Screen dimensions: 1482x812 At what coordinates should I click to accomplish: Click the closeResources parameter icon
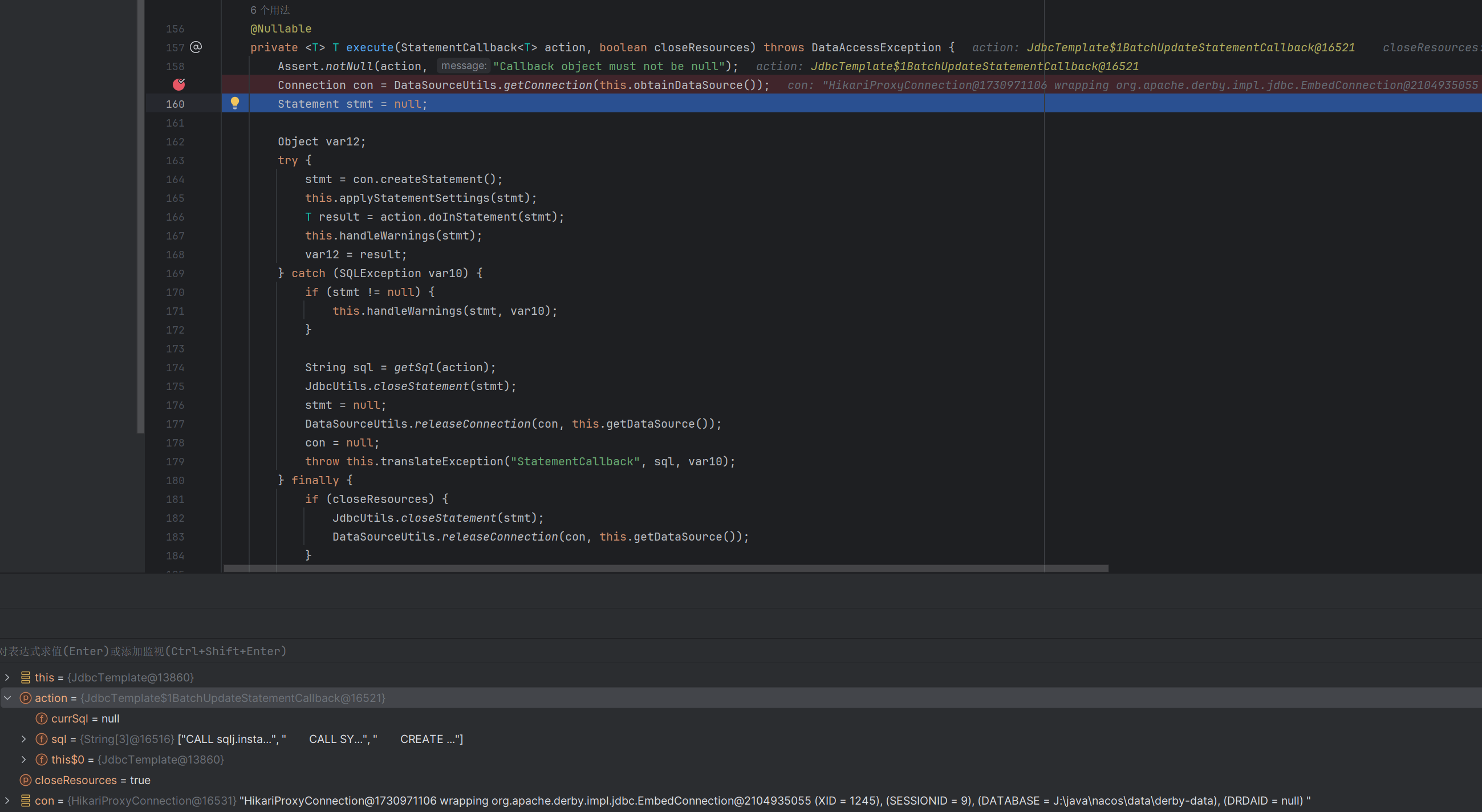point(25,780)
